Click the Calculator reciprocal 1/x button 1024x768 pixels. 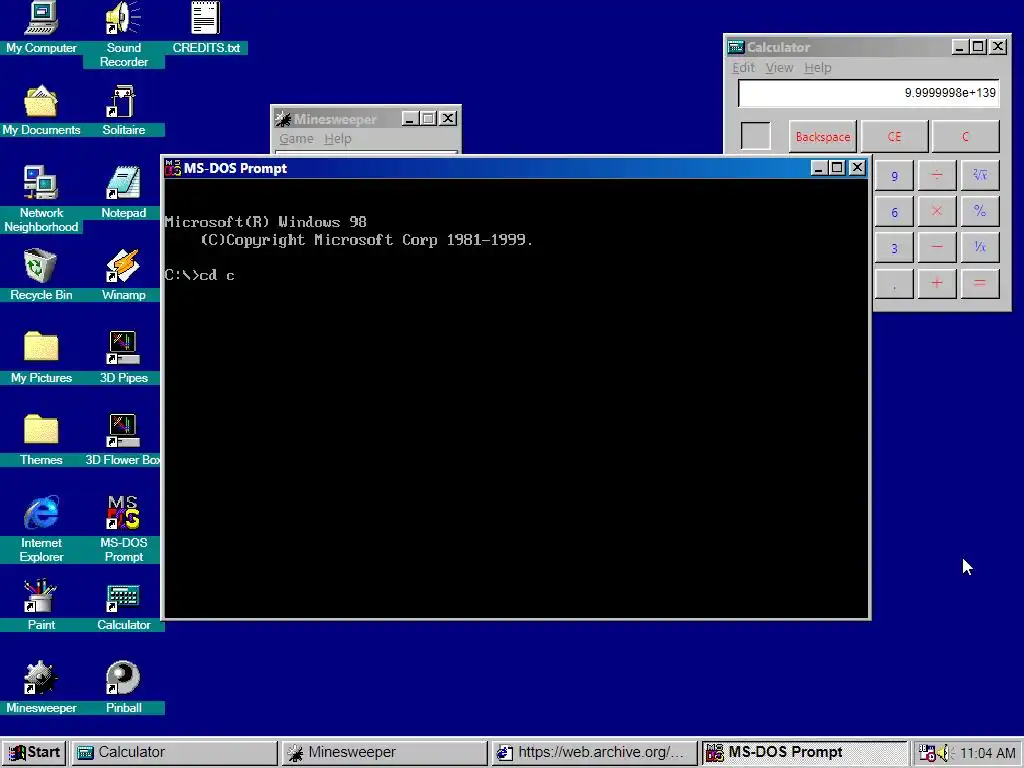pyautogui.click(x=980, y=248)
